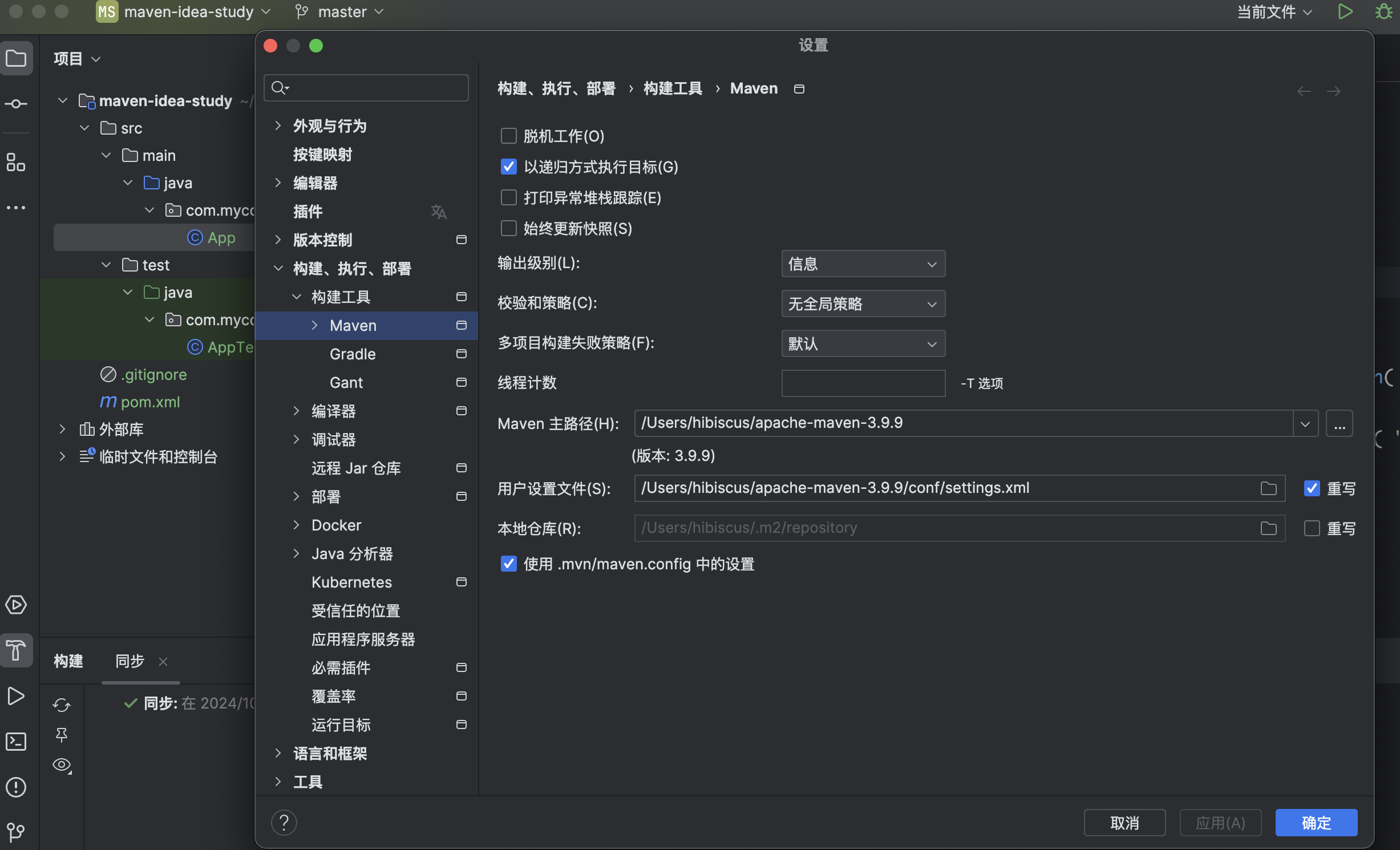The image size is (1400, 850).
Task: Open the Problems tool window icon
Action: point(16,787)
